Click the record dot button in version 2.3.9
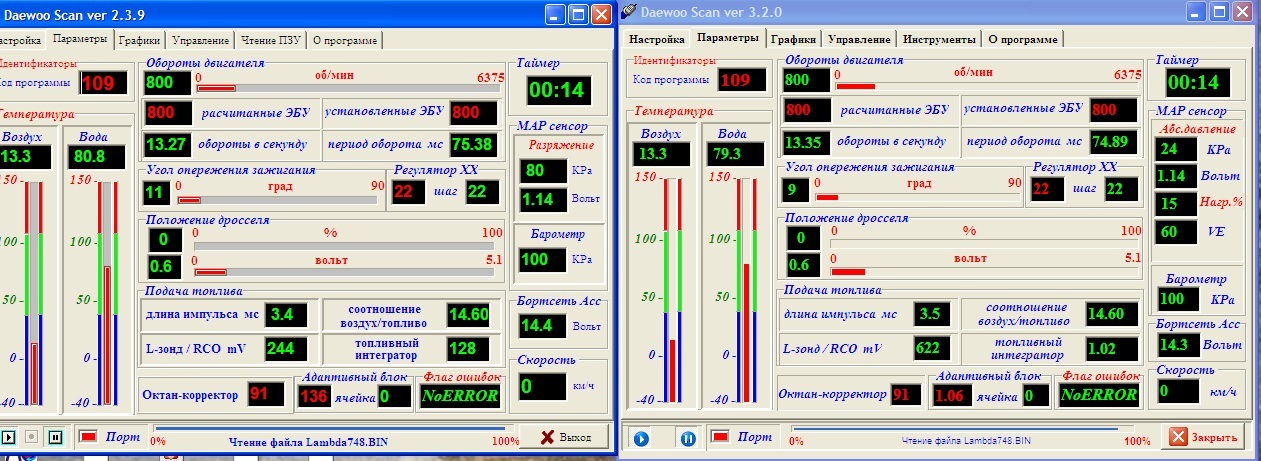This screenshot has height=461, width=1261. 31,437
